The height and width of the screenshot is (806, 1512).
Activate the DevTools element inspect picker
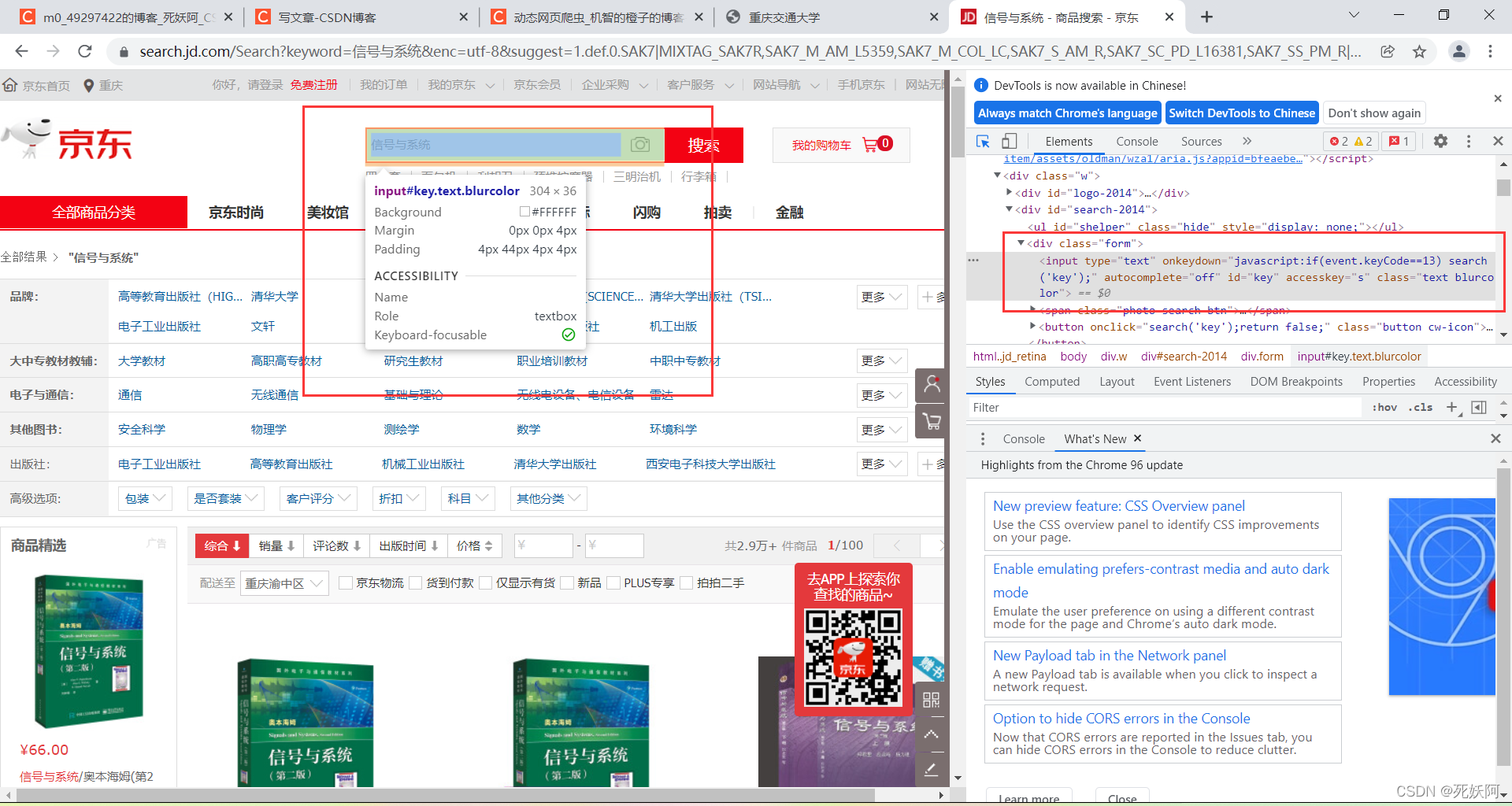[x=983, y=141]
